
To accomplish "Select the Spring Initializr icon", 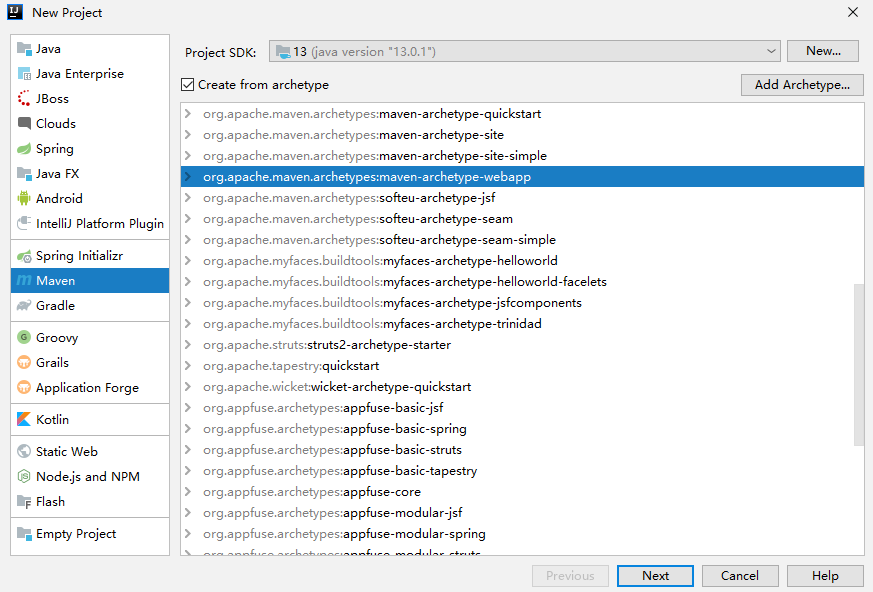I will (25, 256).
